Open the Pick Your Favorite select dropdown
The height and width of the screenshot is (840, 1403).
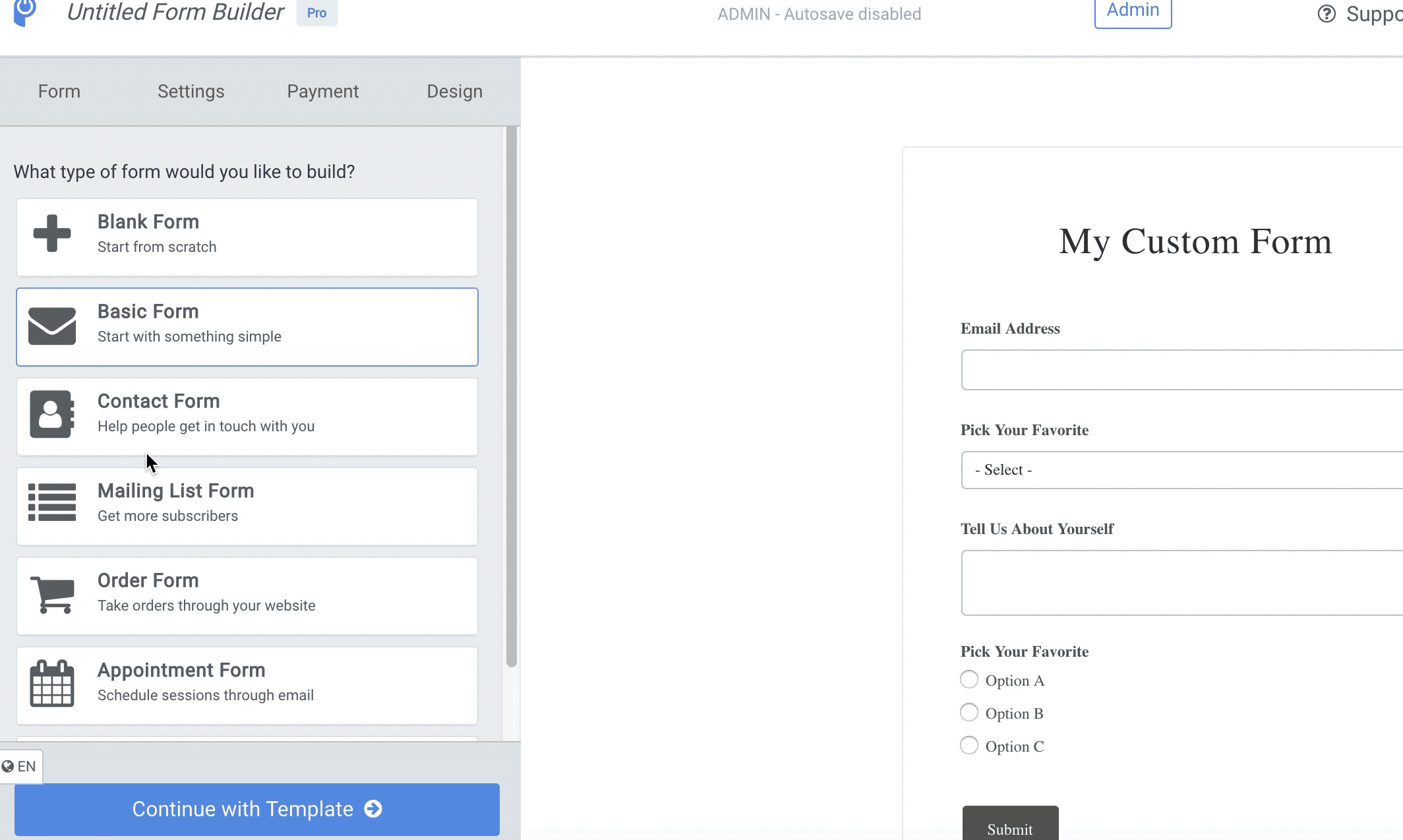click(x=1181, y=470)
